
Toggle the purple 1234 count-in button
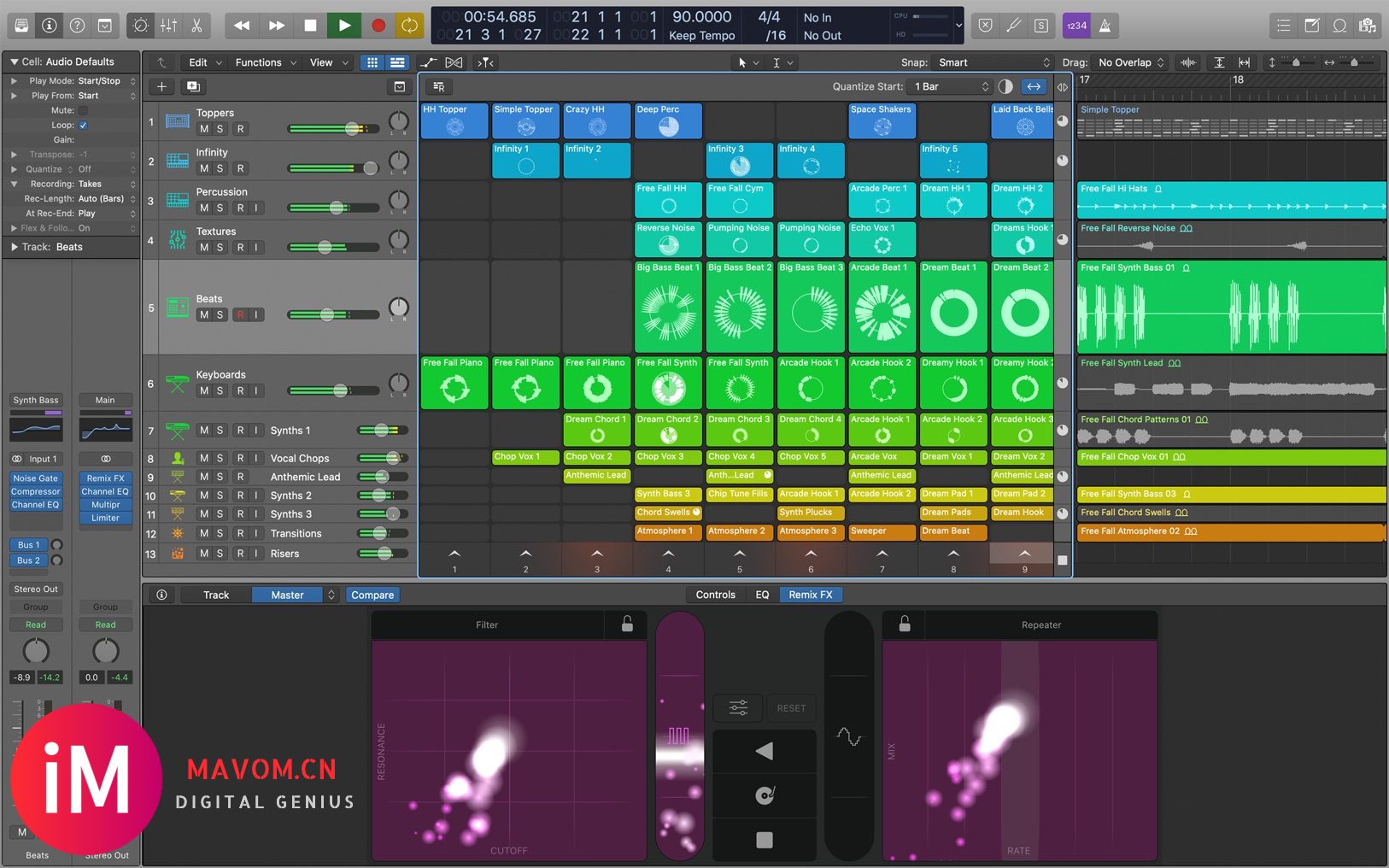[1076, 26]
